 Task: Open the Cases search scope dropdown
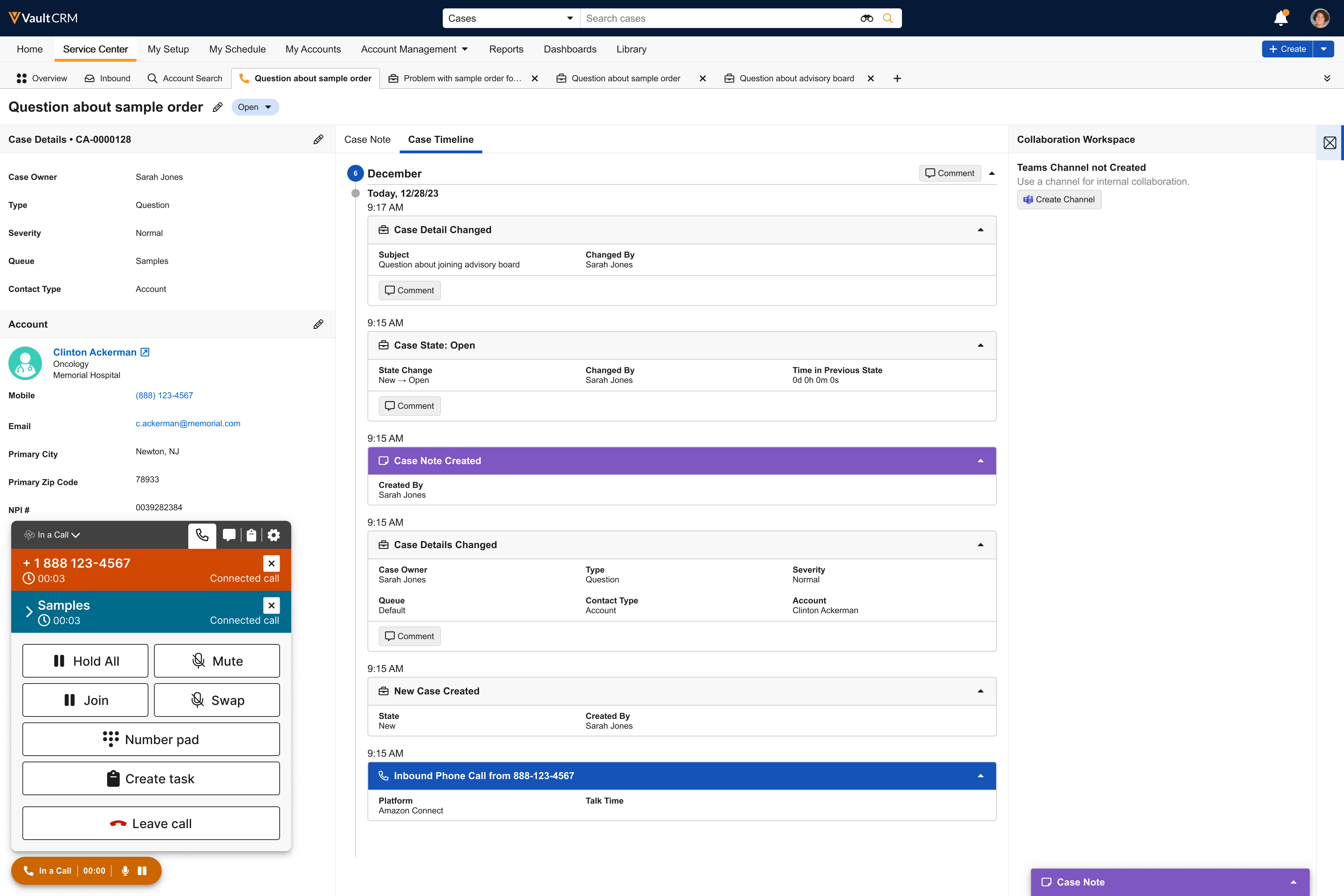coord(510,18)
